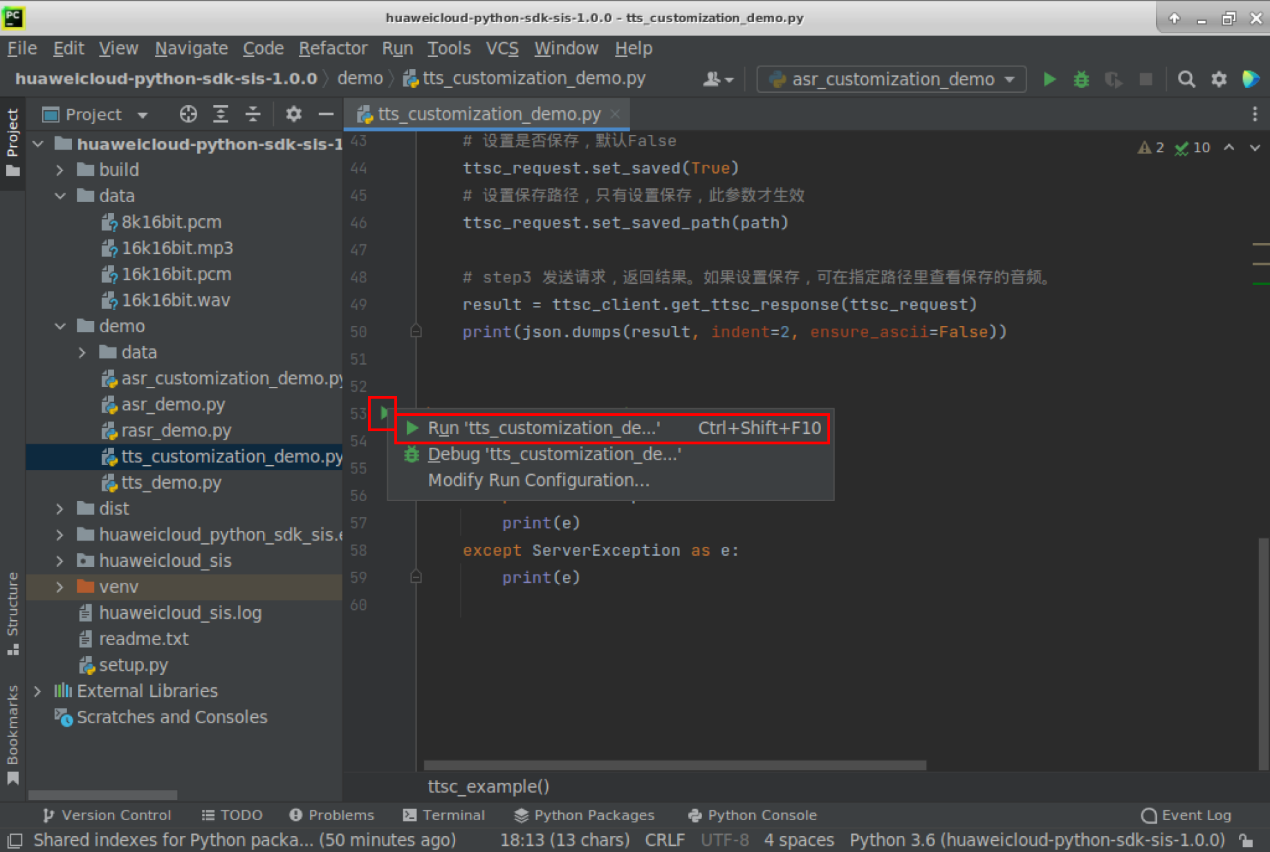Expand the venv folder
The height and width of the screenshot is (852, 1270).
pos(60,586)
